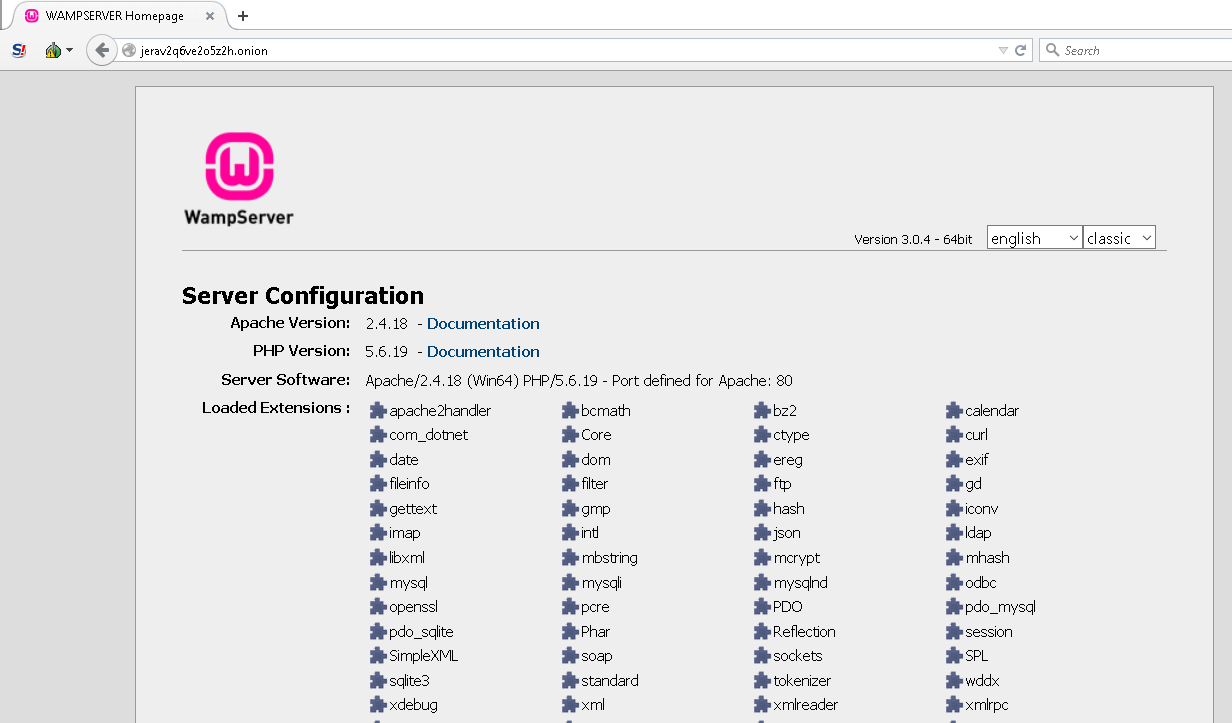Reload the page with refresh icon

point(1021,50)
